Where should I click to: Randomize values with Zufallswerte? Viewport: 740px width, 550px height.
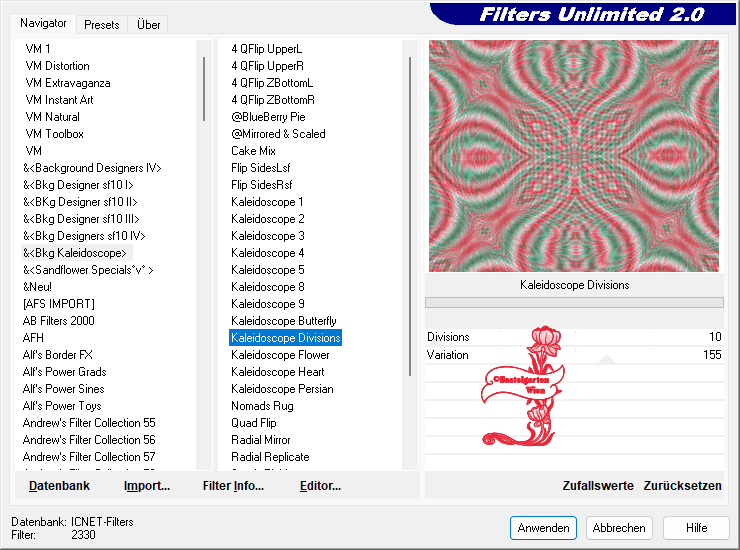tap(597, 486)
